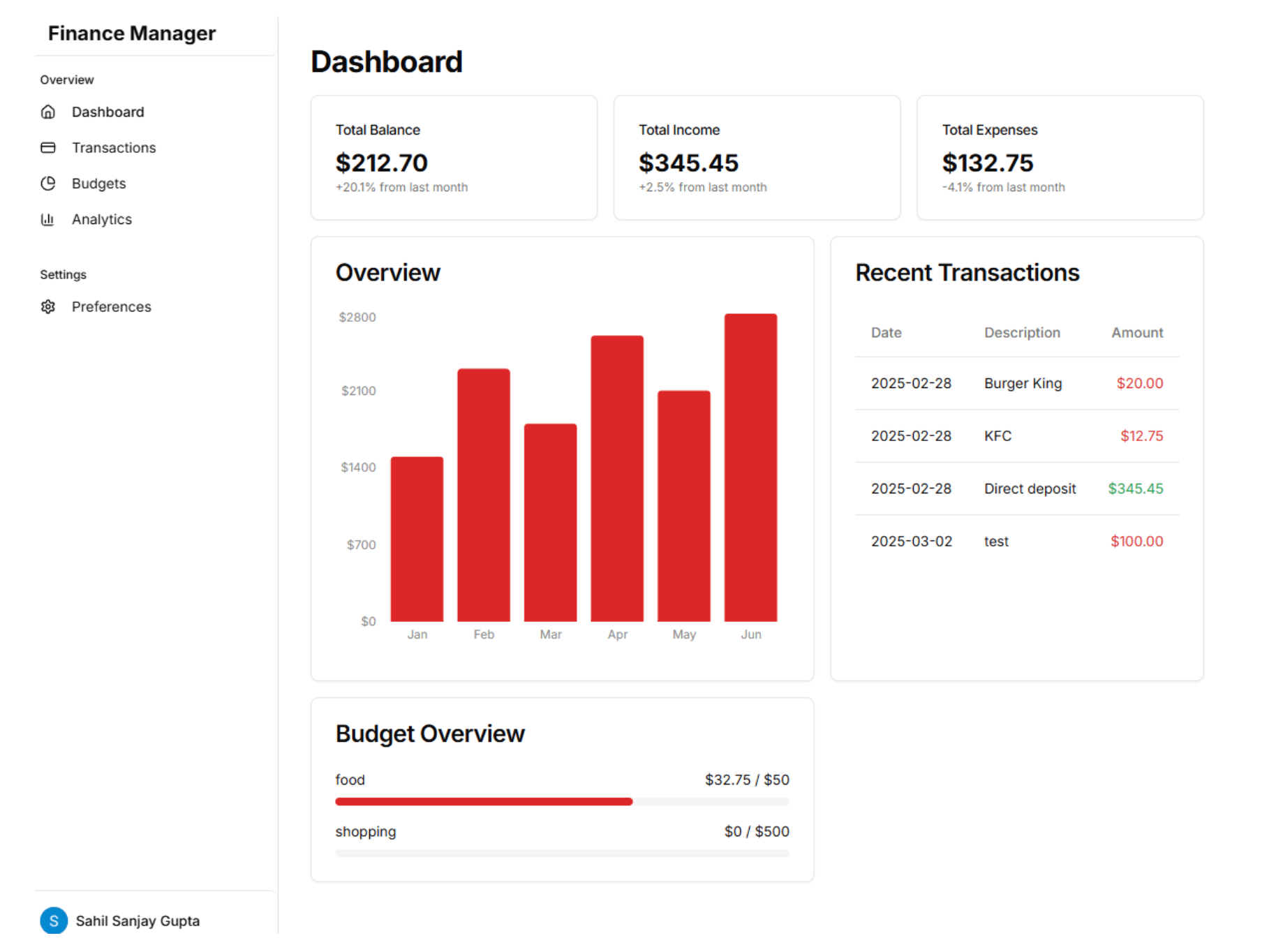Open the Dashboard page from sidebar
Viewport: 1283px width, 952px height.
(108, 112)
